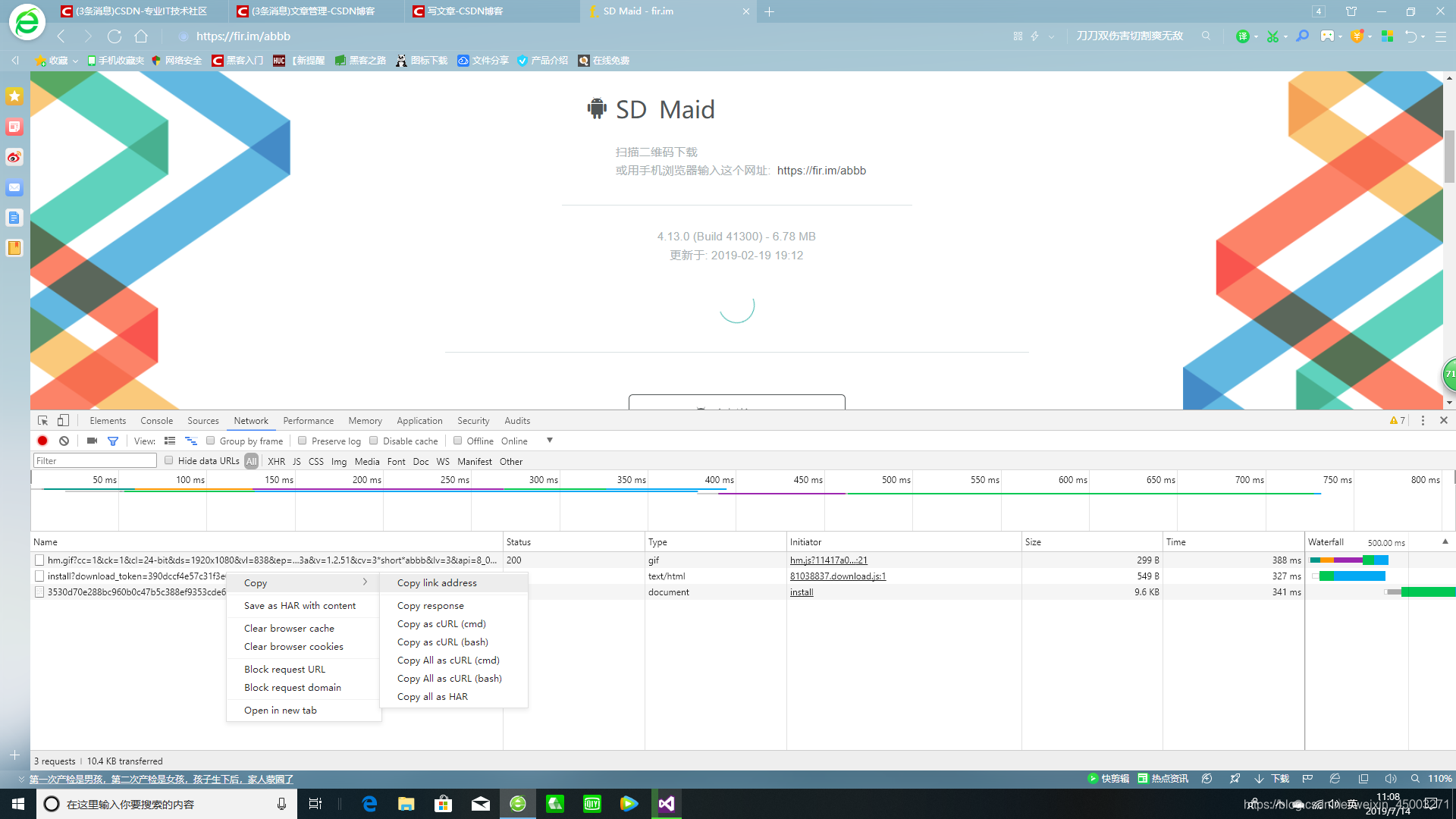Select the All filter type toggle
Viewport: 1456px width, 819px height.
[251, 461]
